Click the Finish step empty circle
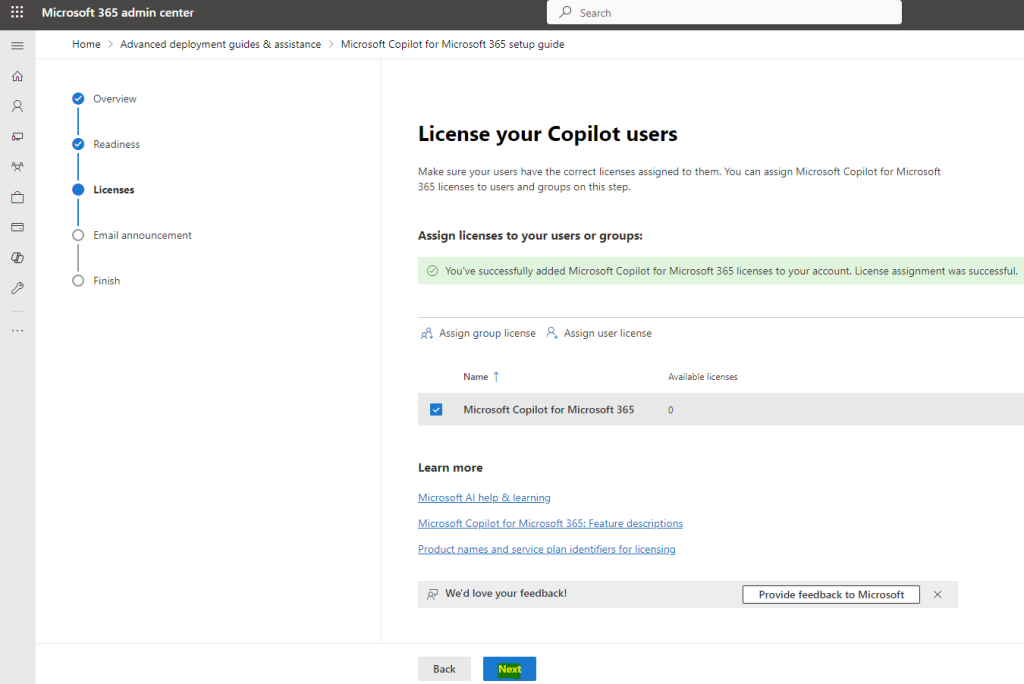This screenshot has width=1024, height=684. [78, 281]
